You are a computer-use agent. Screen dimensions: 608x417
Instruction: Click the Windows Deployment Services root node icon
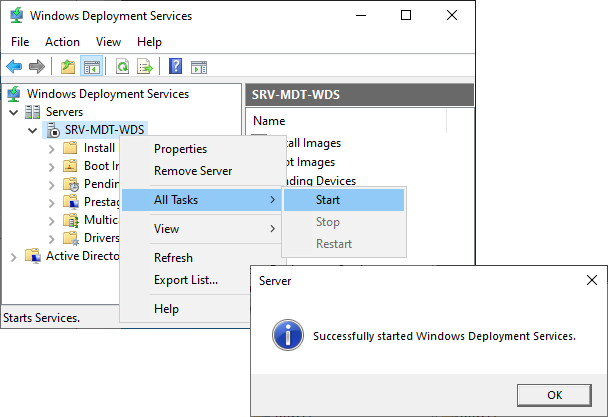coord(14,94)
